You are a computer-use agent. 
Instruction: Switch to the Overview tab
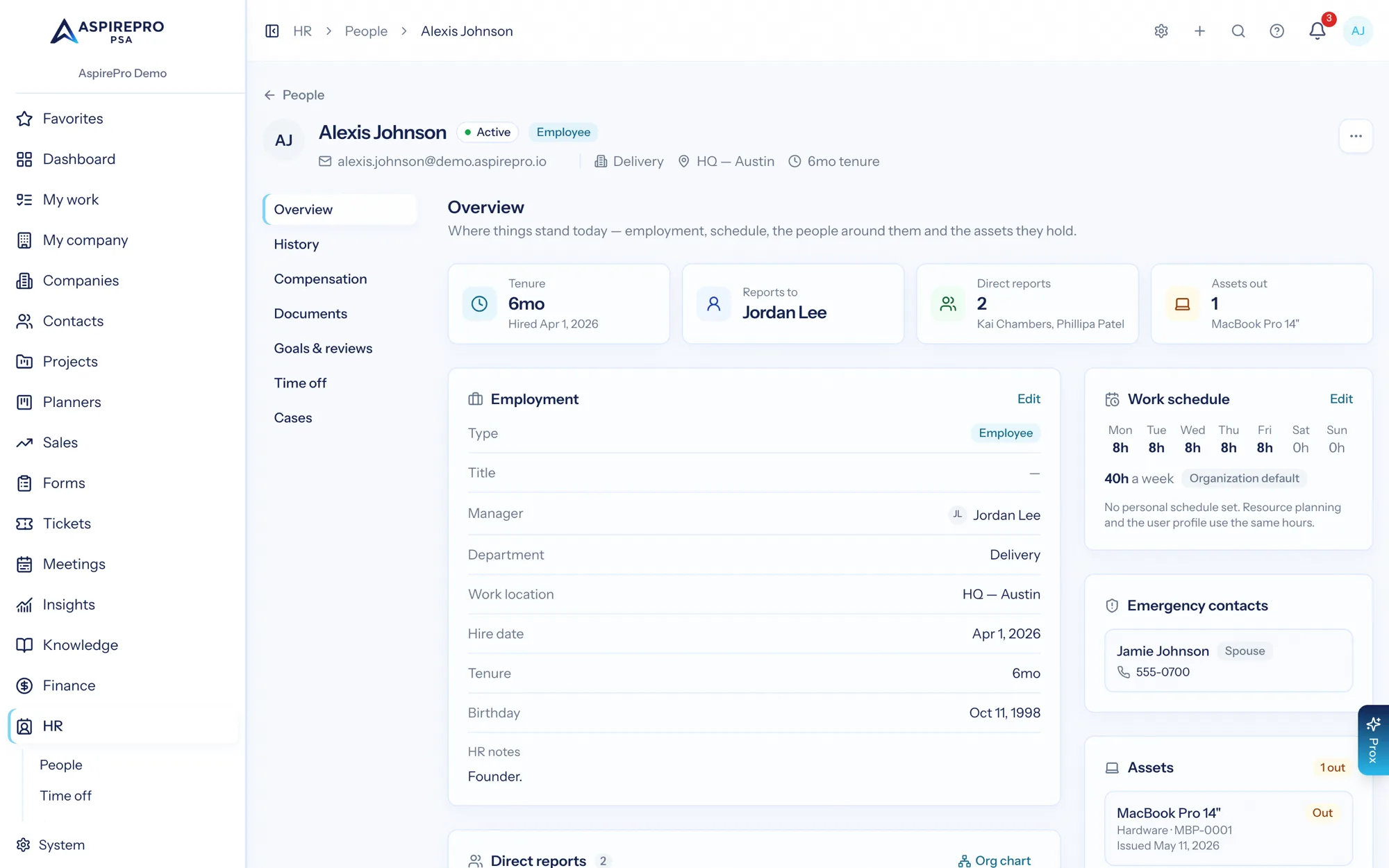pos(340,210)
